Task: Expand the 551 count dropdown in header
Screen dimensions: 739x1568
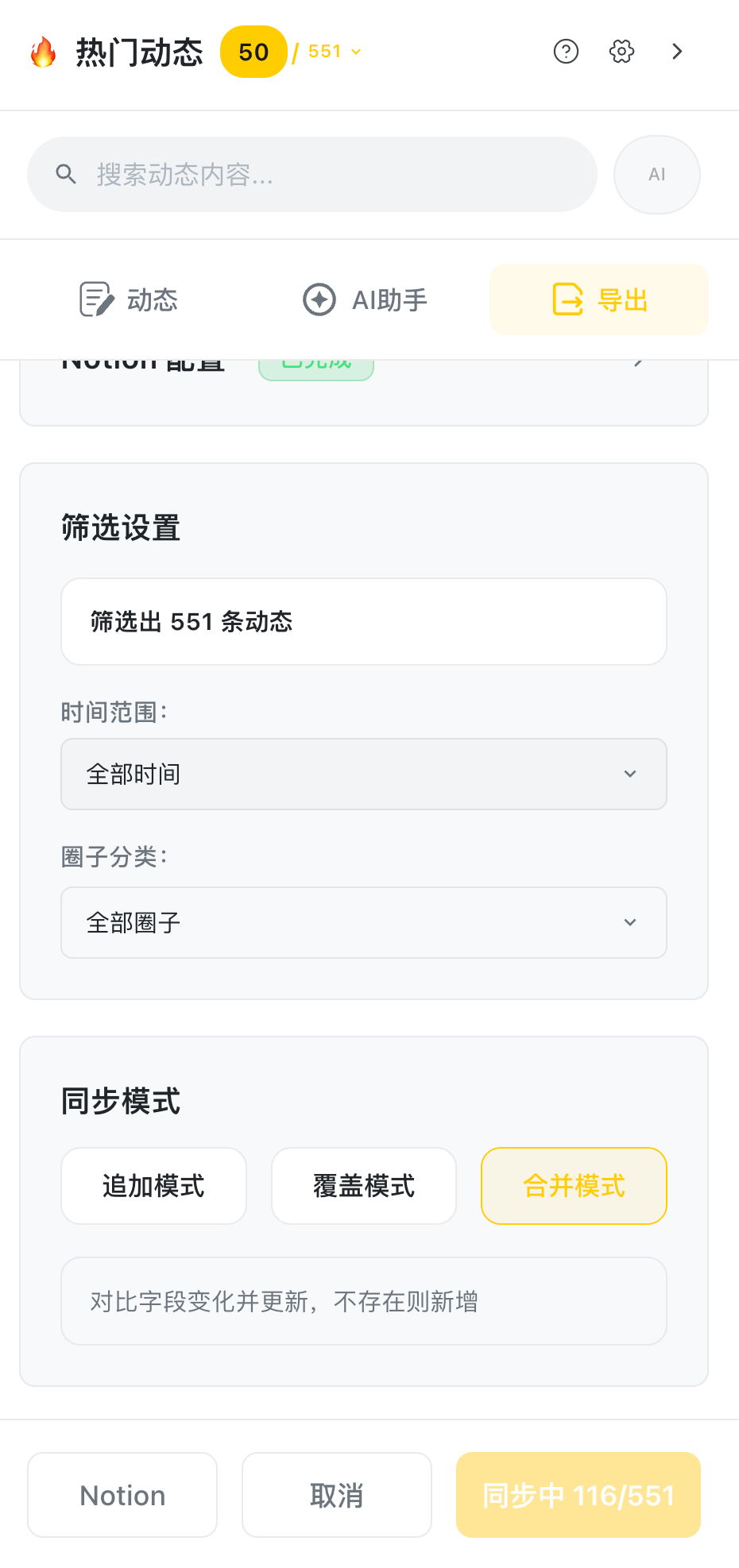Action: pos(335,52)
